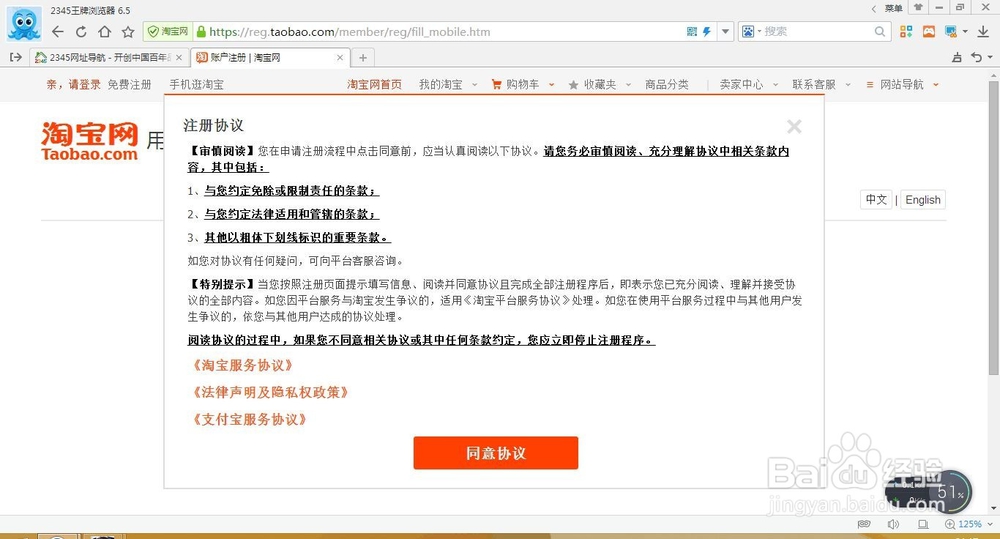This screenshot has width=1000, height=539.
Task: Open the orange game controller icon
Action: tap(929, 31)
